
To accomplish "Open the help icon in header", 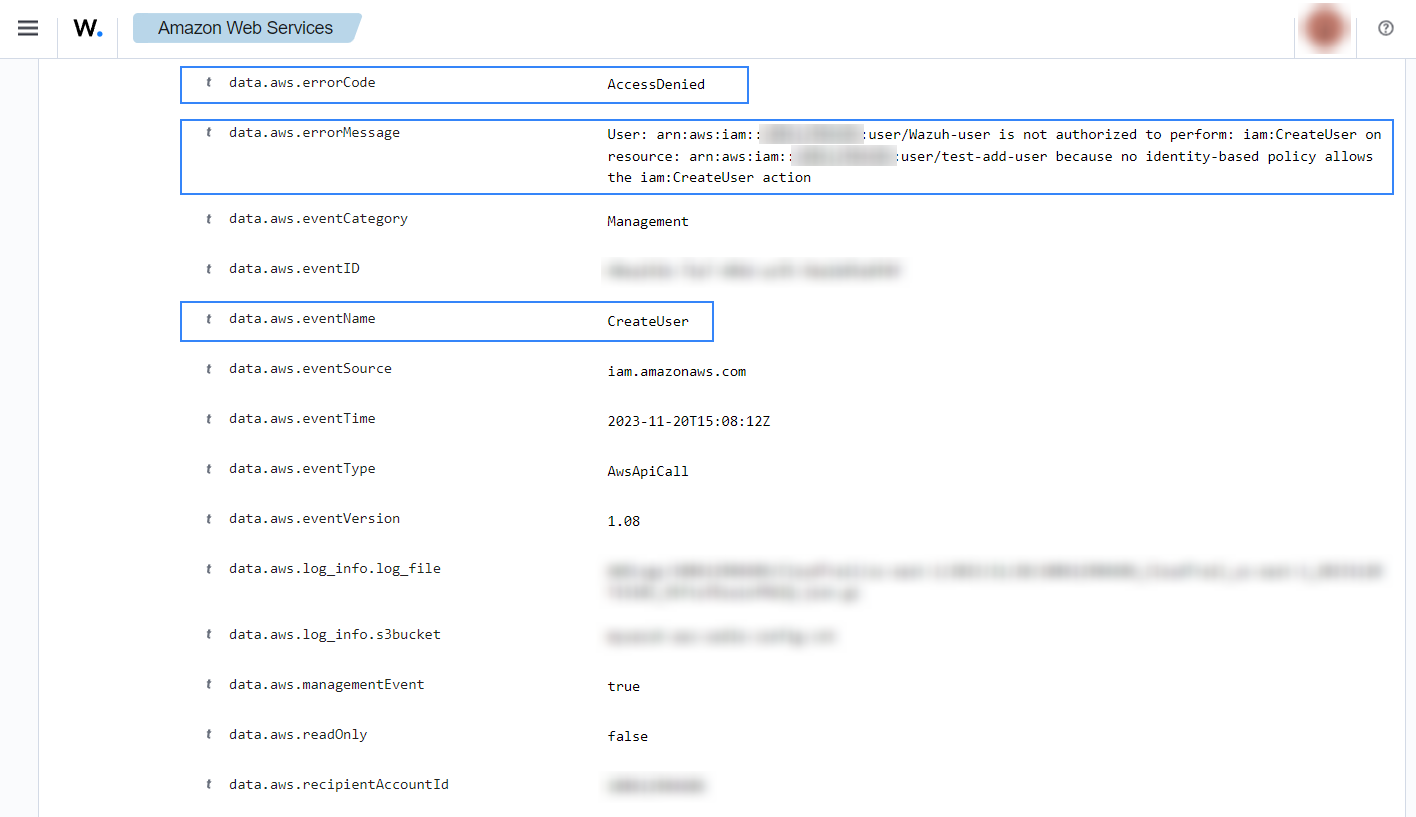I will point(1385,28).
